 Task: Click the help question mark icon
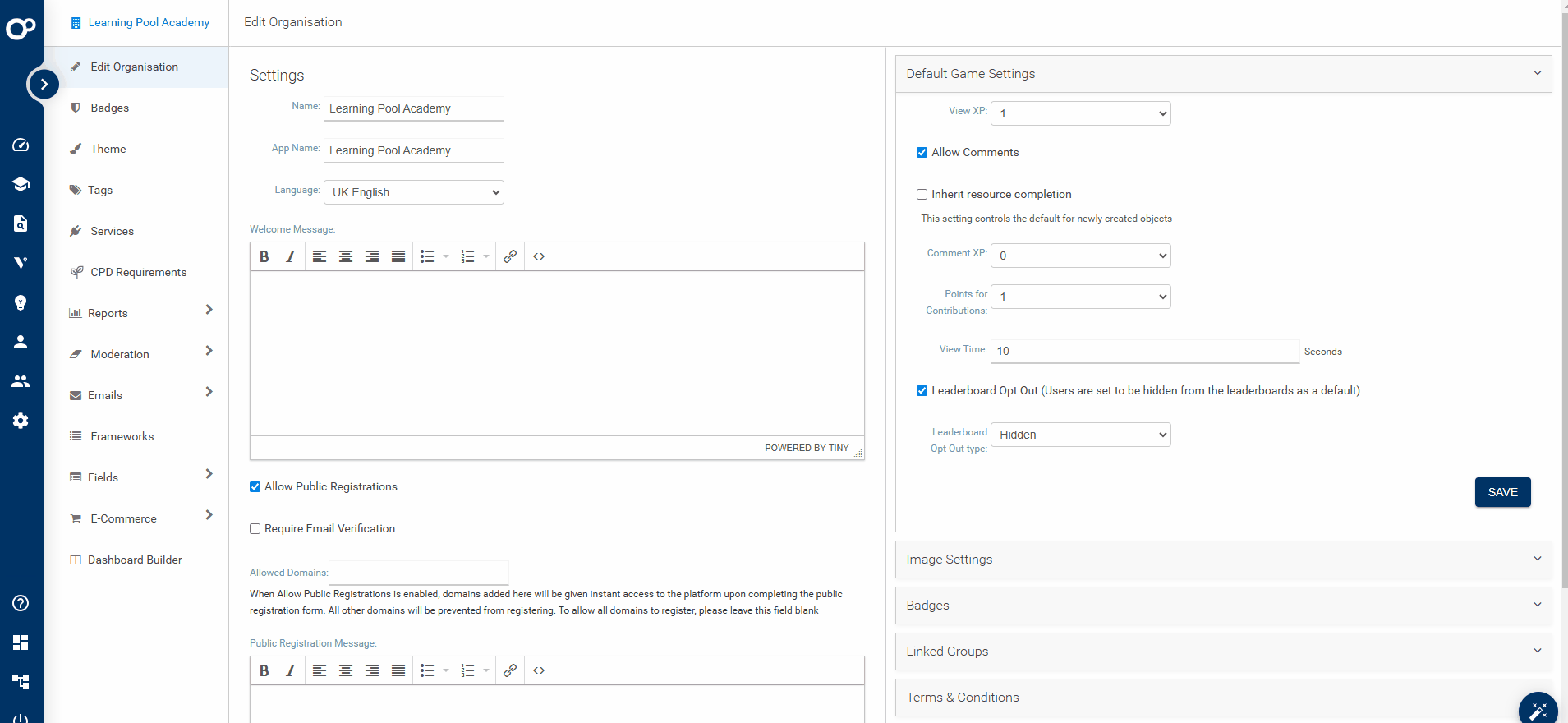(x=21, y=603)
